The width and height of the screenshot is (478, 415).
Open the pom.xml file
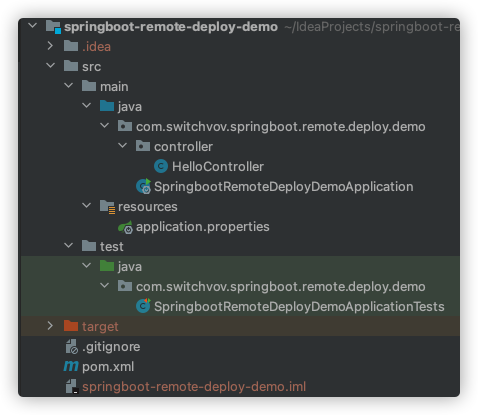pos(108,367)
